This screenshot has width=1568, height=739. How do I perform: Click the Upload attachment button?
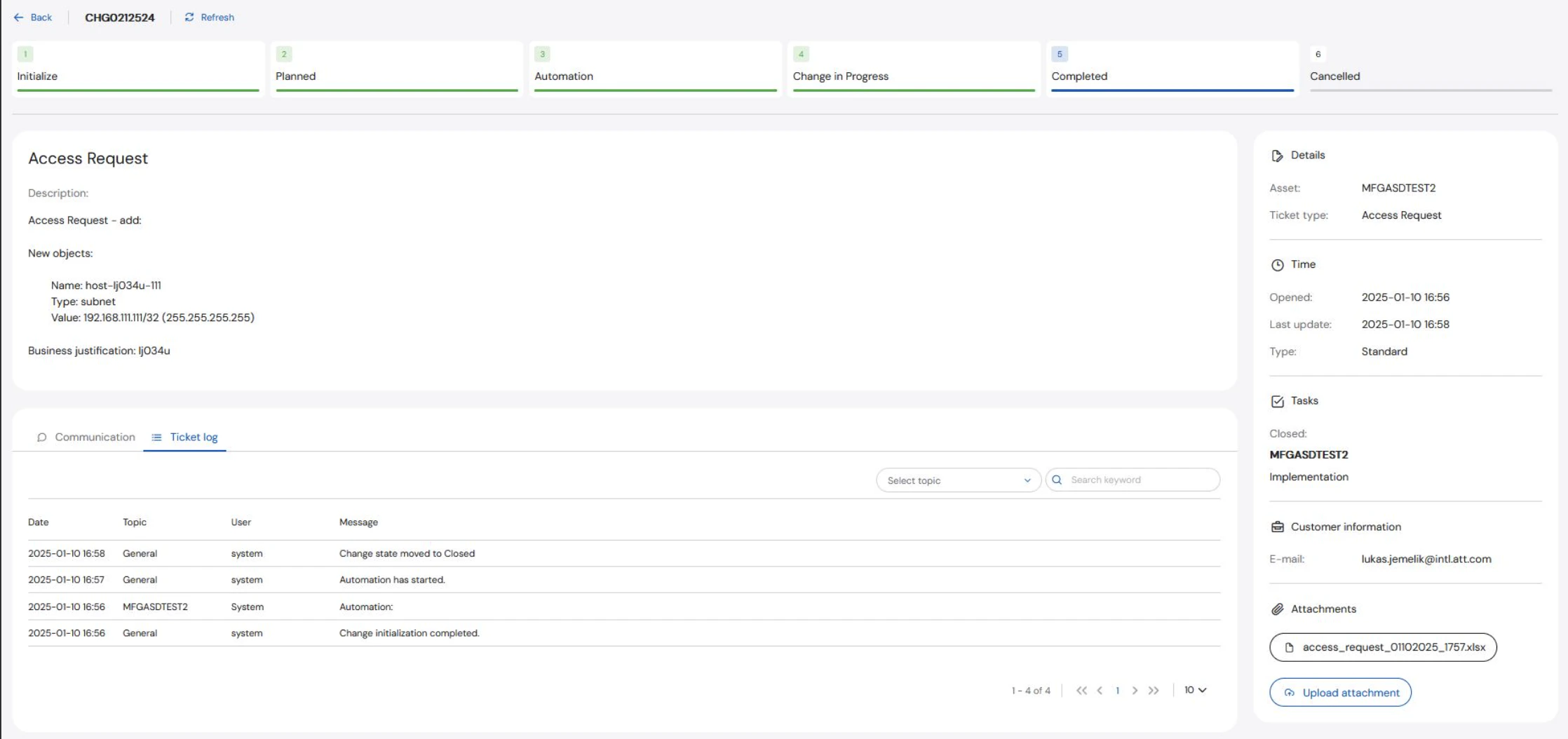click(1340, 693)
